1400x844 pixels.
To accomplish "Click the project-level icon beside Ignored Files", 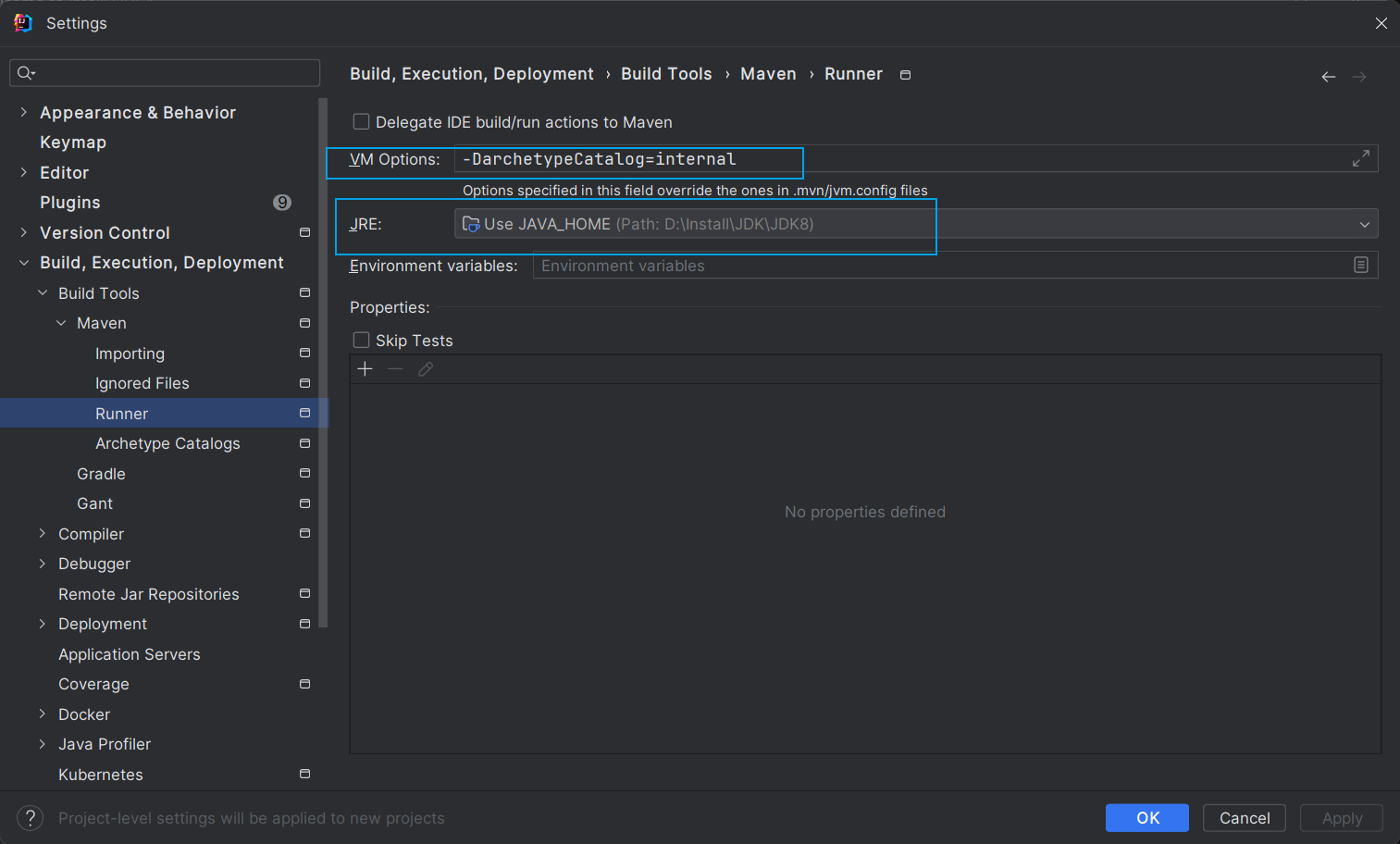I will pos(304,383).
